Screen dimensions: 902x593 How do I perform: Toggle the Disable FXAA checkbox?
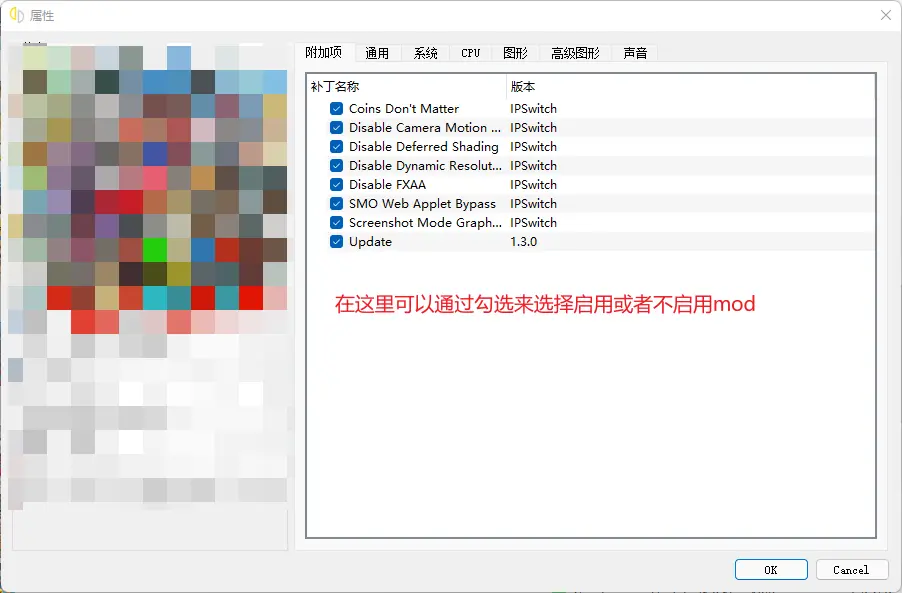pos(337,185)
